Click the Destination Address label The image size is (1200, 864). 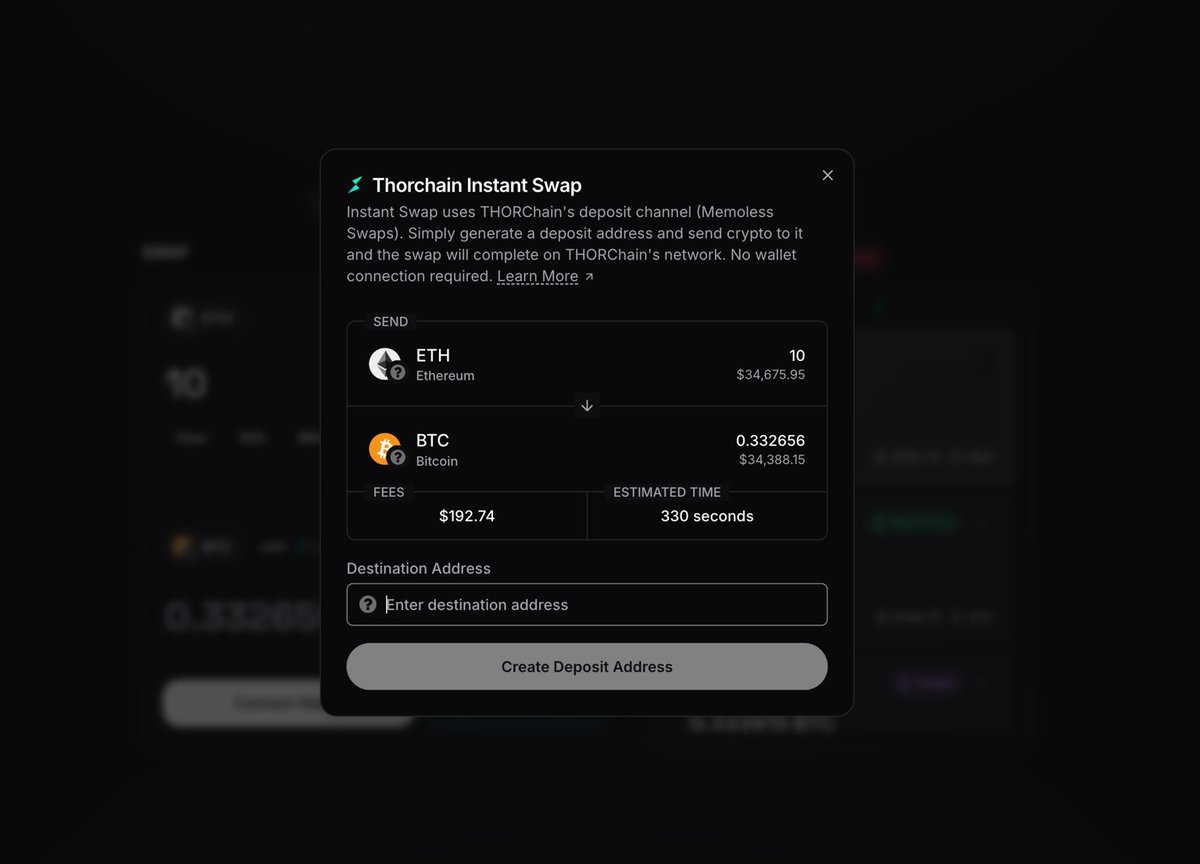point(418,568)
